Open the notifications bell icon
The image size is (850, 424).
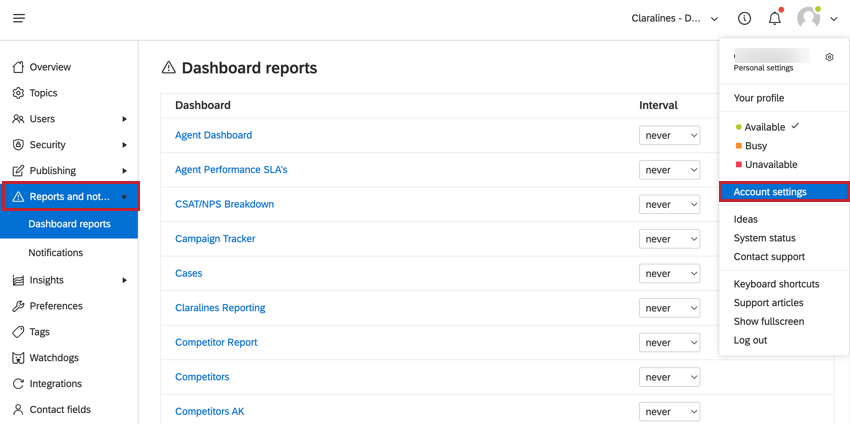tap(775, 18)
